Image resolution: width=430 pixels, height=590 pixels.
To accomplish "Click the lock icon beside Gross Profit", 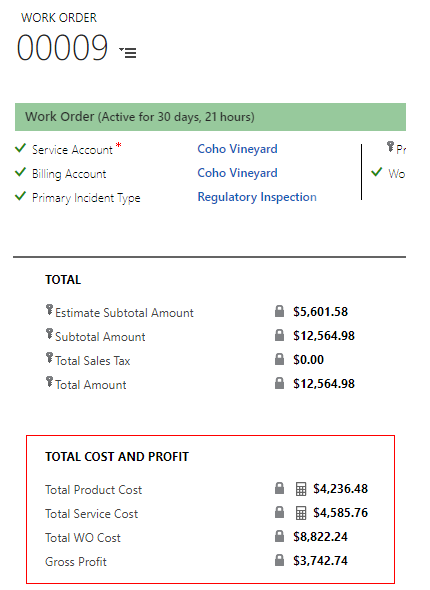I will pos(279,560).
